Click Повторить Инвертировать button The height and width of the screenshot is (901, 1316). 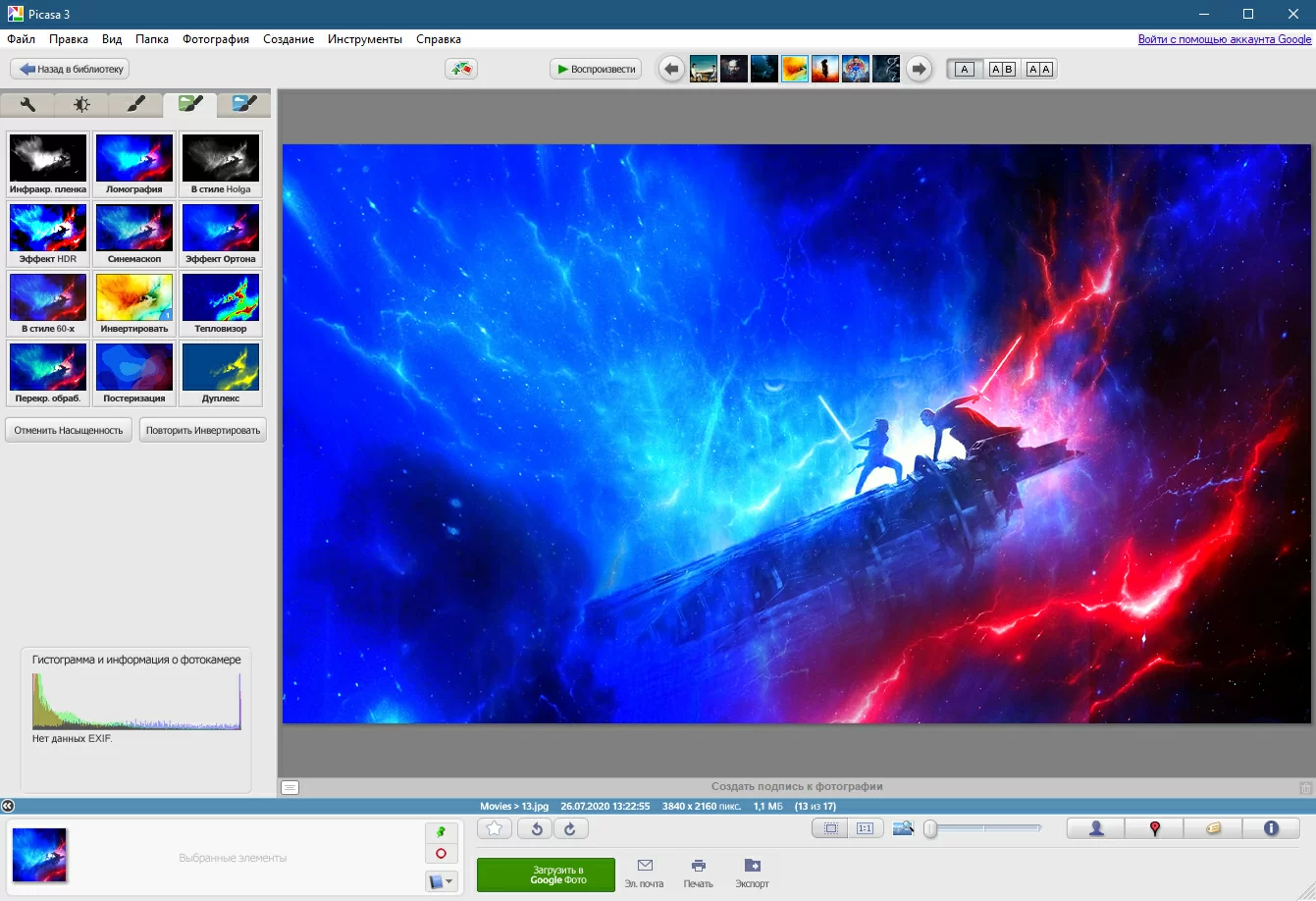(203, 430)
